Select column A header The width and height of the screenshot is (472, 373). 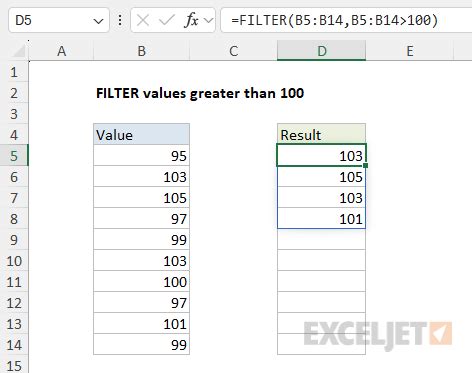pos(61,51)
